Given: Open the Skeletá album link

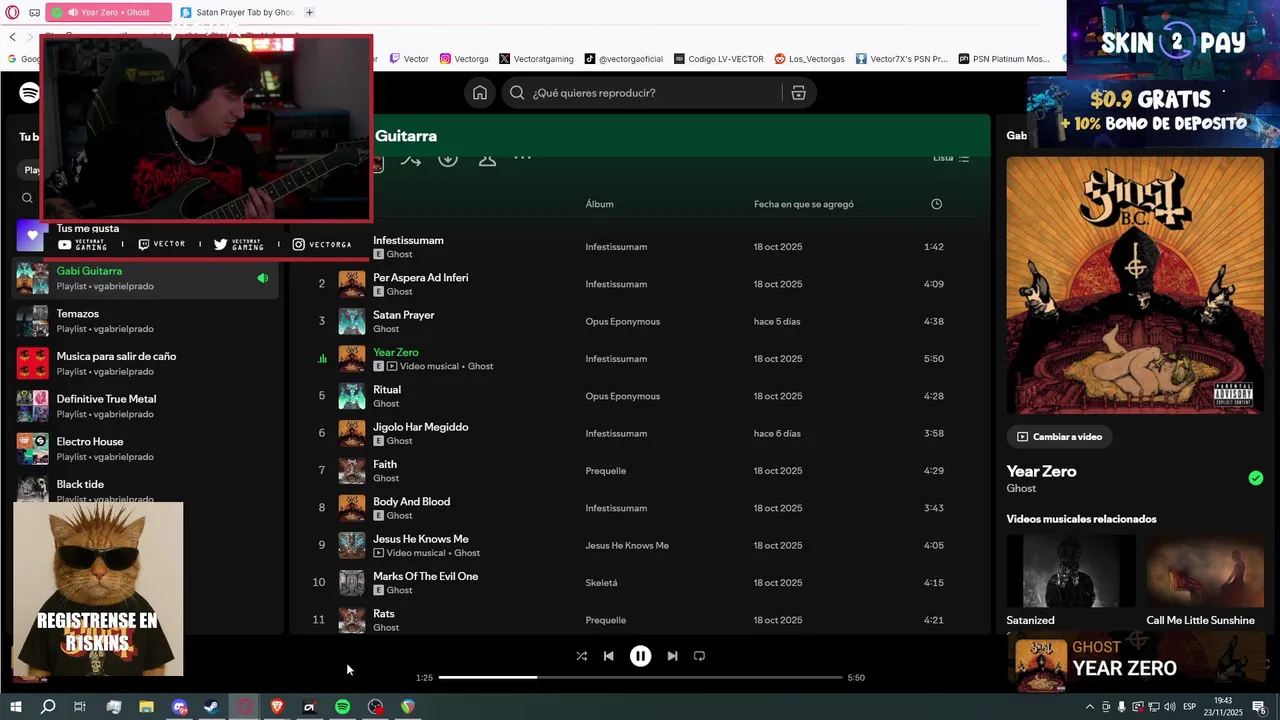Looking at the screenshot, I should [x=601, y=583].
